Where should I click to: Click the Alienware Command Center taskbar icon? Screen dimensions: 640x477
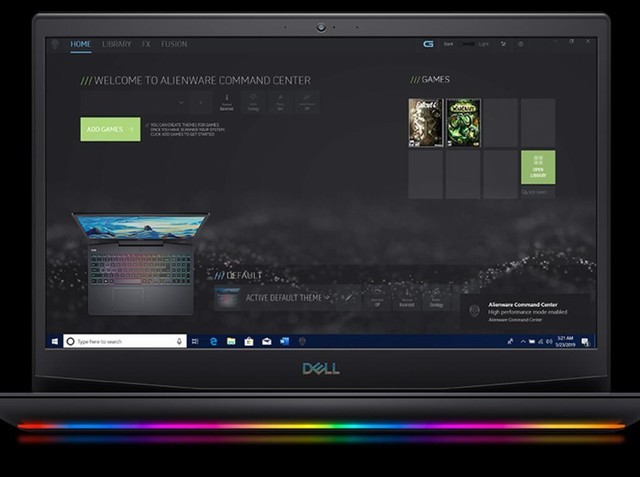302,342
